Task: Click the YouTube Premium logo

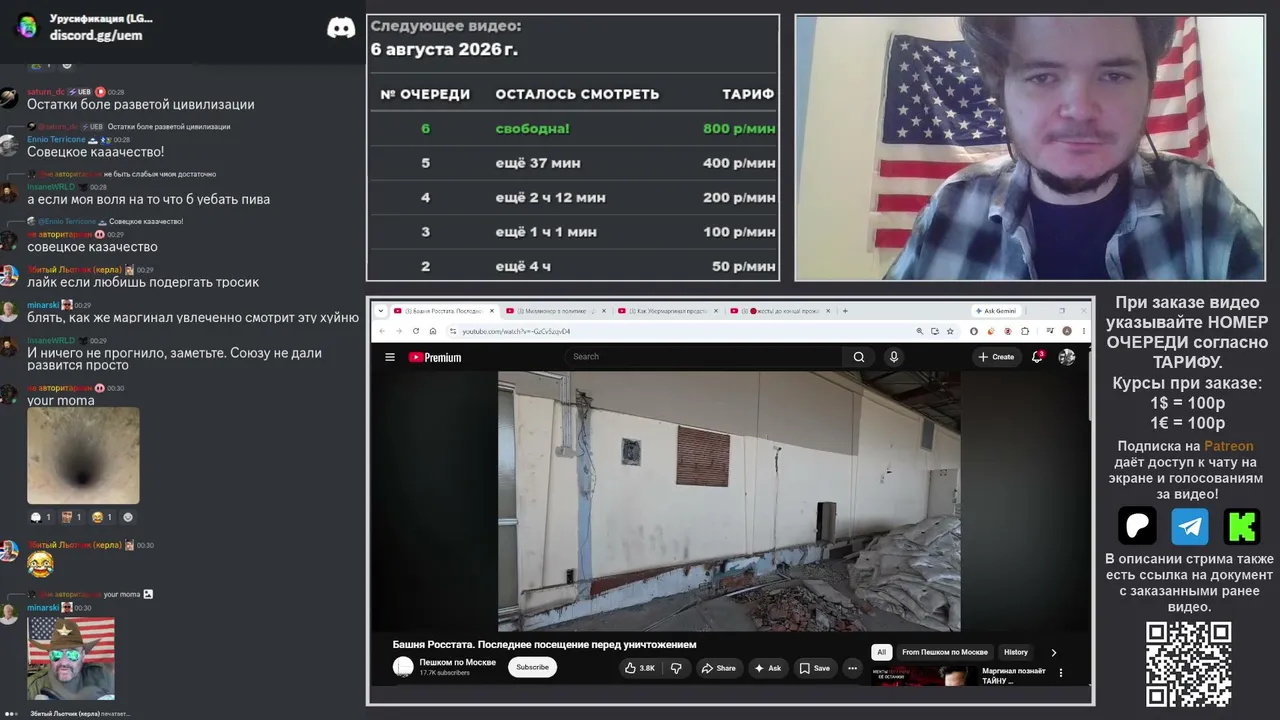Action: [x=435, y=357]
